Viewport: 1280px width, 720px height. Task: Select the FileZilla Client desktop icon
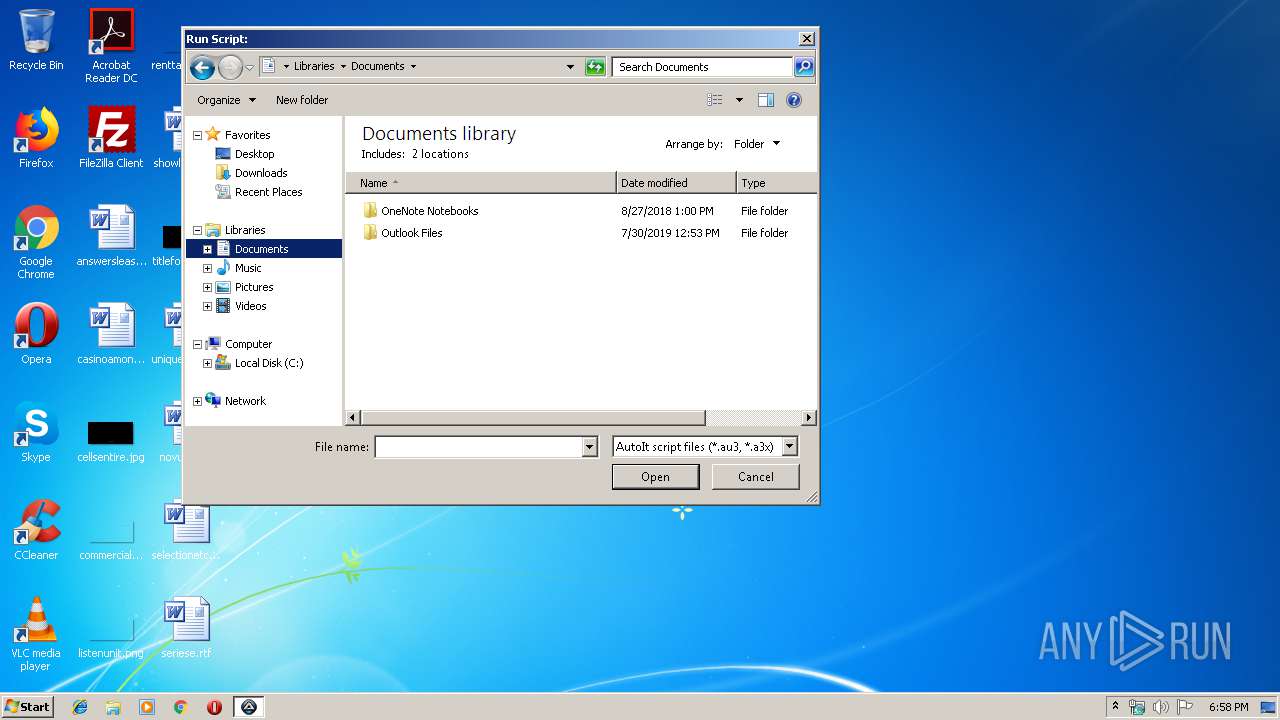point(111,138)
